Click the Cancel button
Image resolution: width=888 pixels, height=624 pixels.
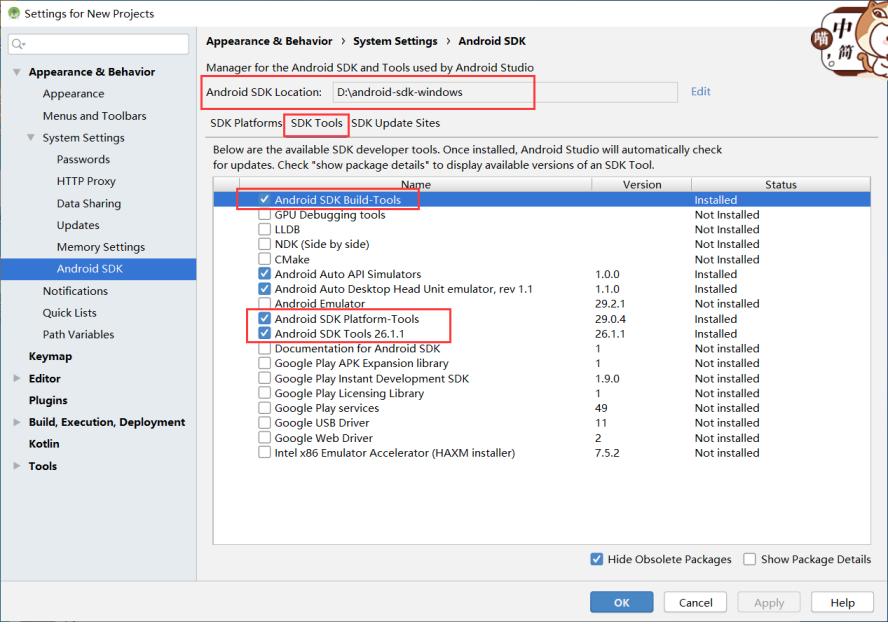click(x=695, y=602)
